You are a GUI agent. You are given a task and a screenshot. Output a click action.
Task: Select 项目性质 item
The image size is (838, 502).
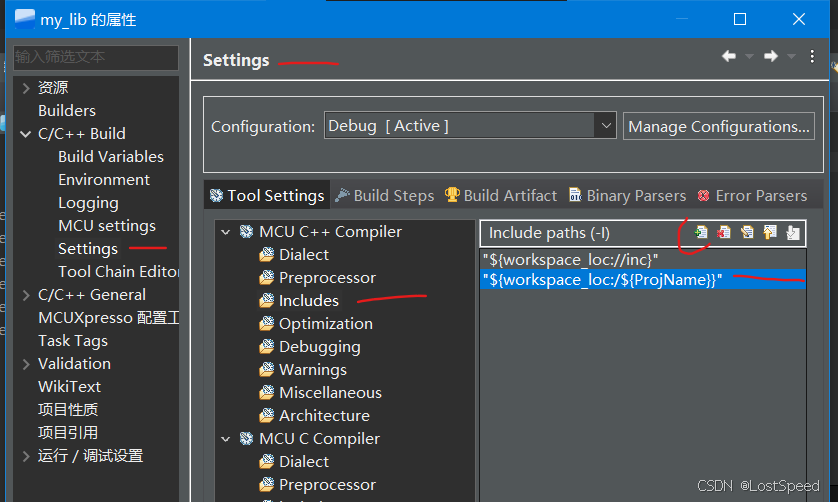68,410
